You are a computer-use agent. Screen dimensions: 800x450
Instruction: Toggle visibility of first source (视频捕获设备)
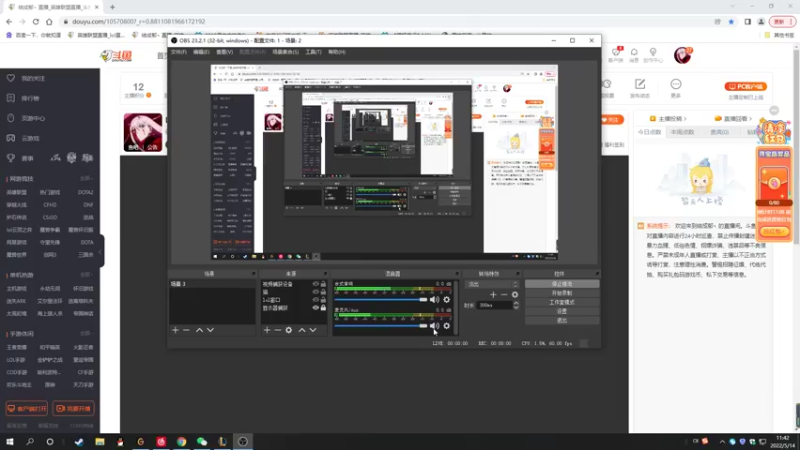point(315,284)
